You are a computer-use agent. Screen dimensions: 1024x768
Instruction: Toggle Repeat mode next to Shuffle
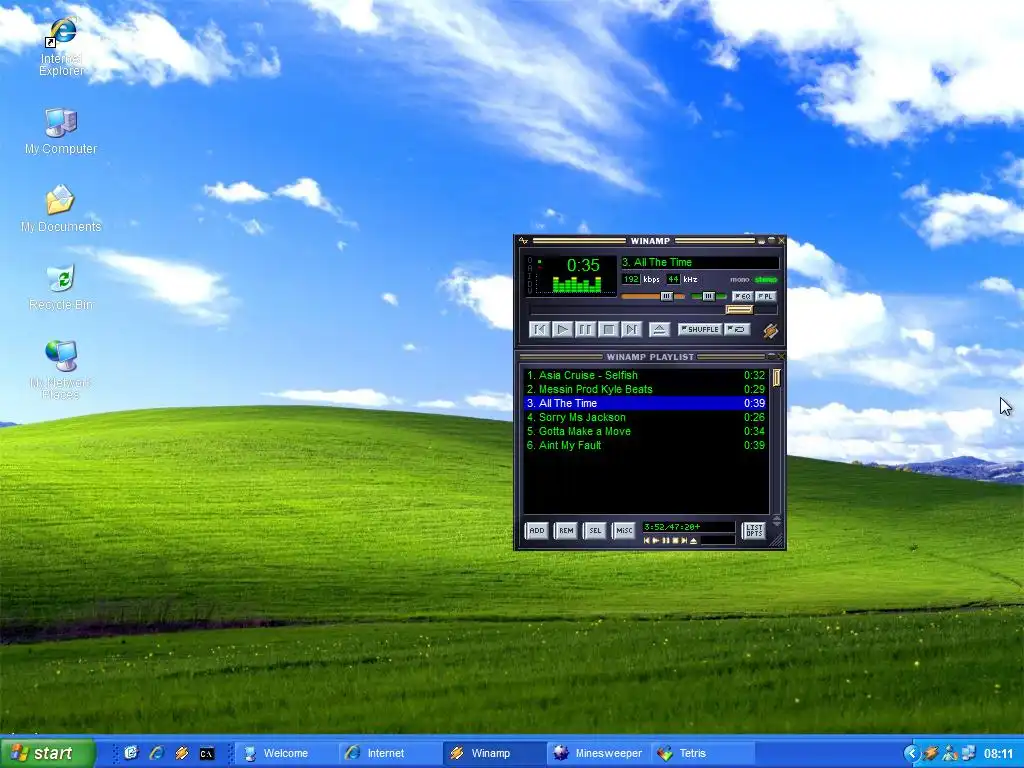coord(737,329)
